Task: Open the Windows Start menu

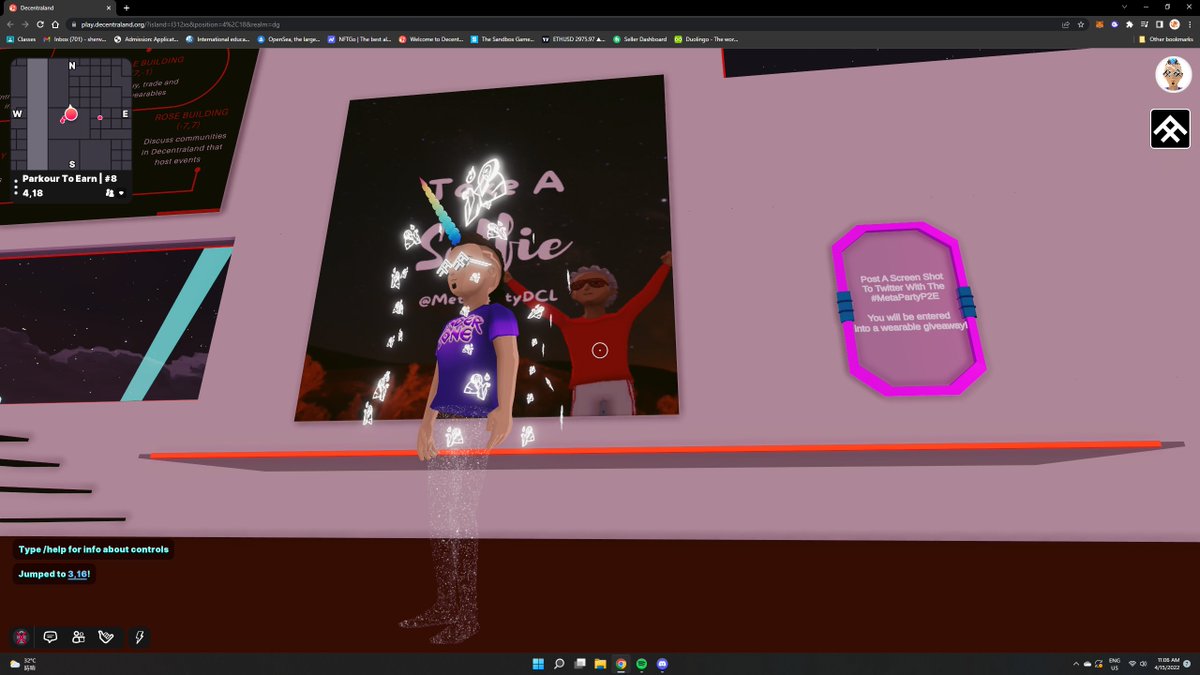Action: 538,663
